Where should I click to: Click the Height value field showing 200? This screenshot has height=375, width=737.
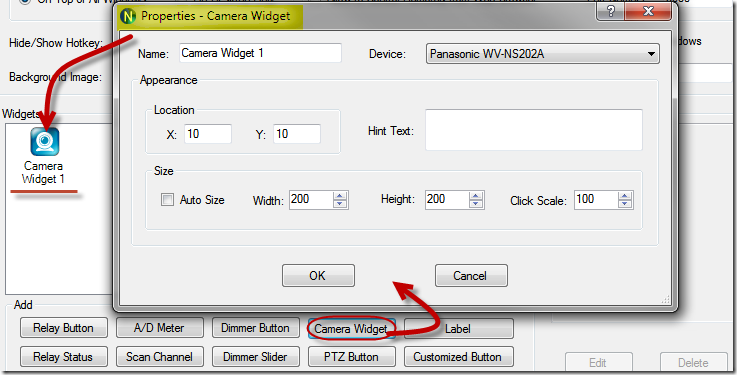tap(447, 200)
